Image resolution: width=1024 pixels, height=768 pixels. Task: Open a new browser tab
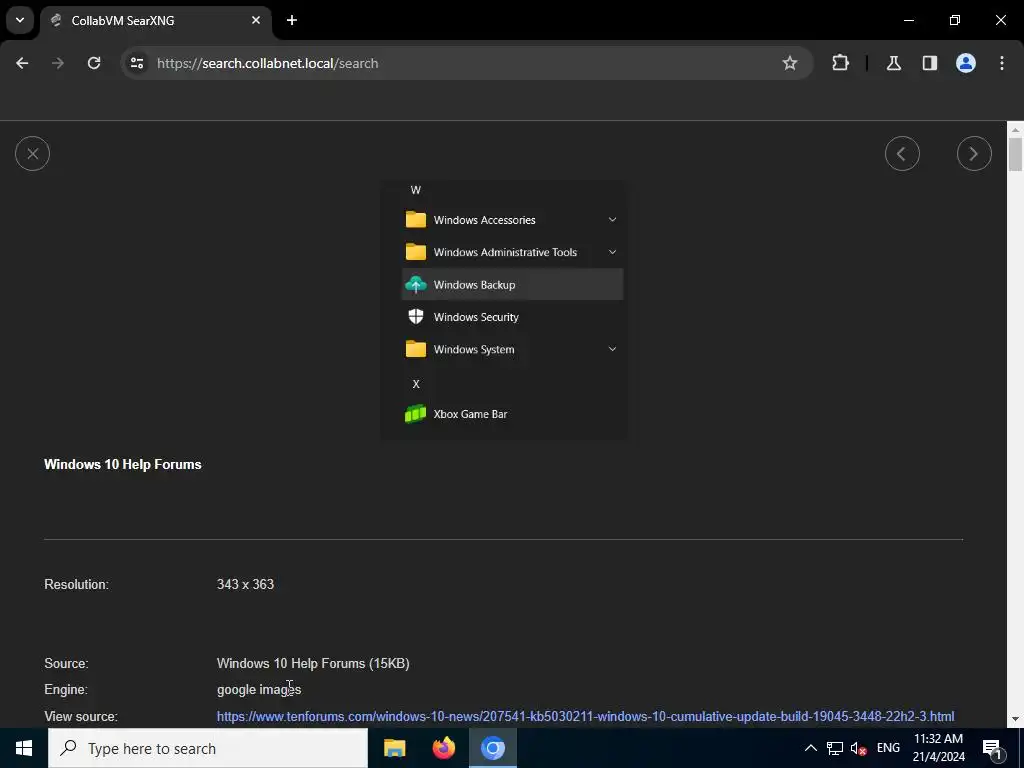292,20
